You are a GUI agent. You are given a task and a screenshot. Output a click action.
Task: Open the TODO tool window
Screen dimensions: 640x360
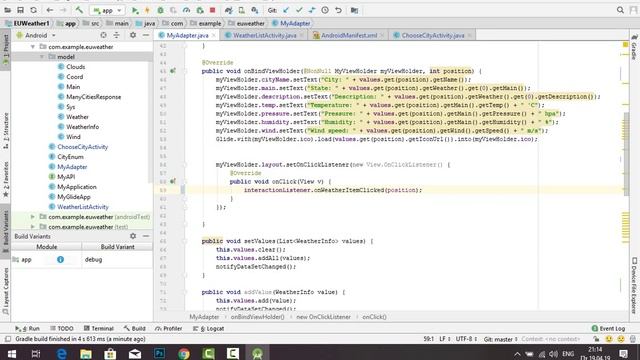point(62,329)
